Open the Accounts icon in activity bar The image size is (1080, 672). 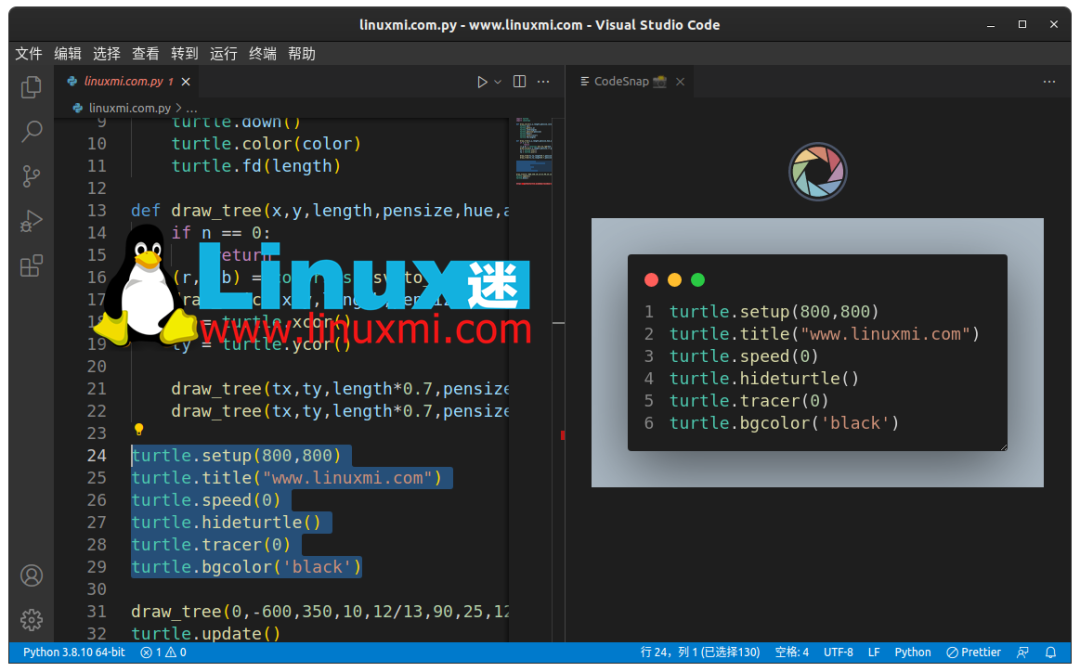click(31, 576)
